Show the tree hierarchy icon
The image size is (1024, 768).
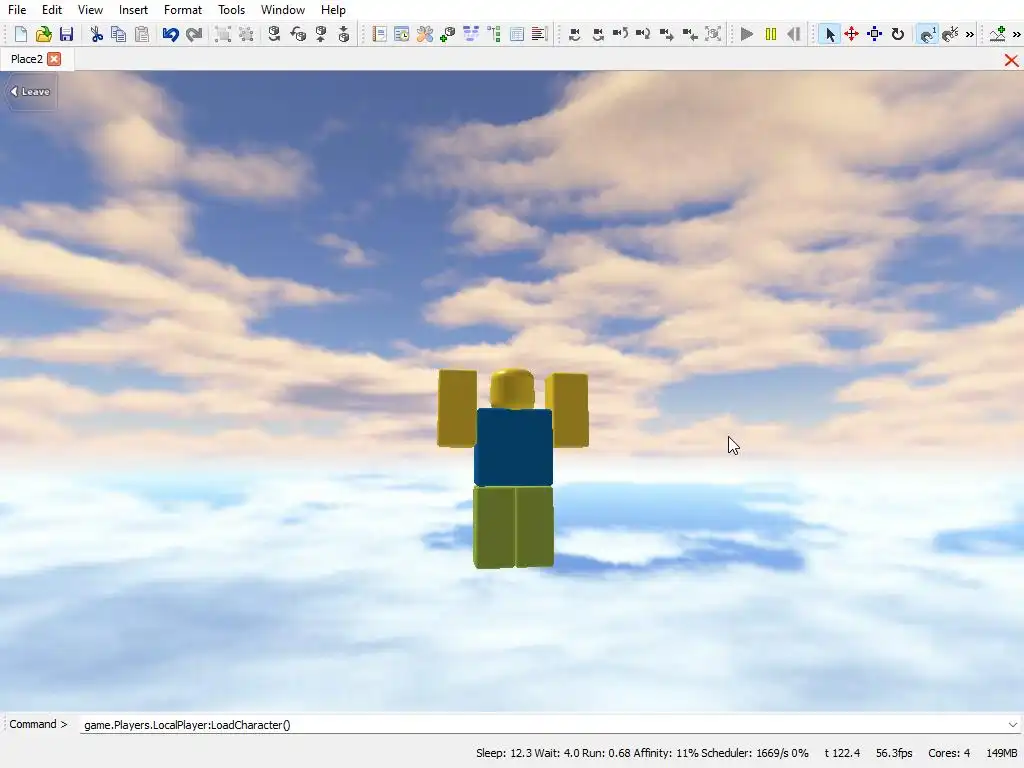(494, 35)
